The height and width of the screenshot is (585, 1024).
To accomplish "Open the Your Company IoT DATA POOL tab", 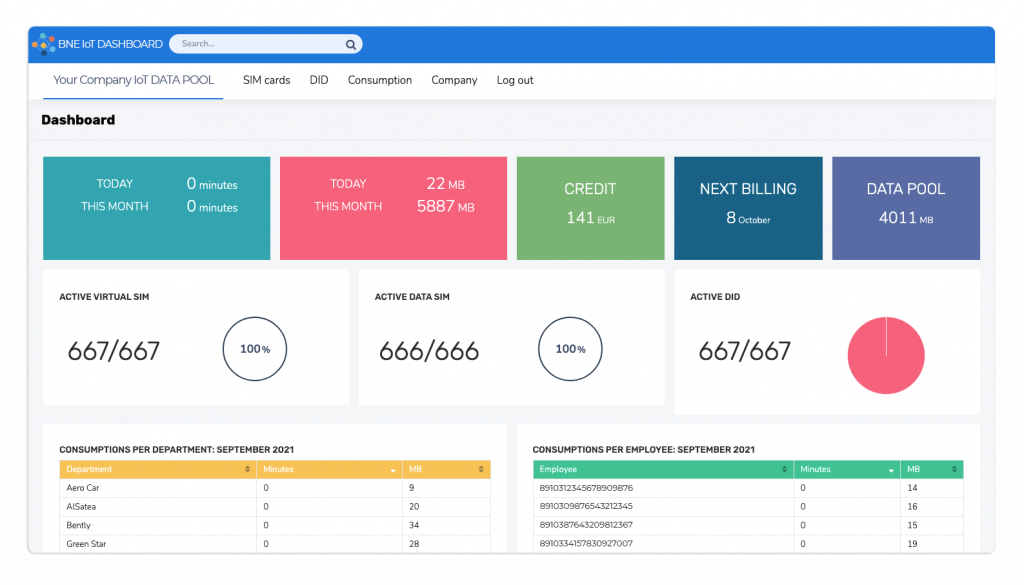I will tap(132, 80).
